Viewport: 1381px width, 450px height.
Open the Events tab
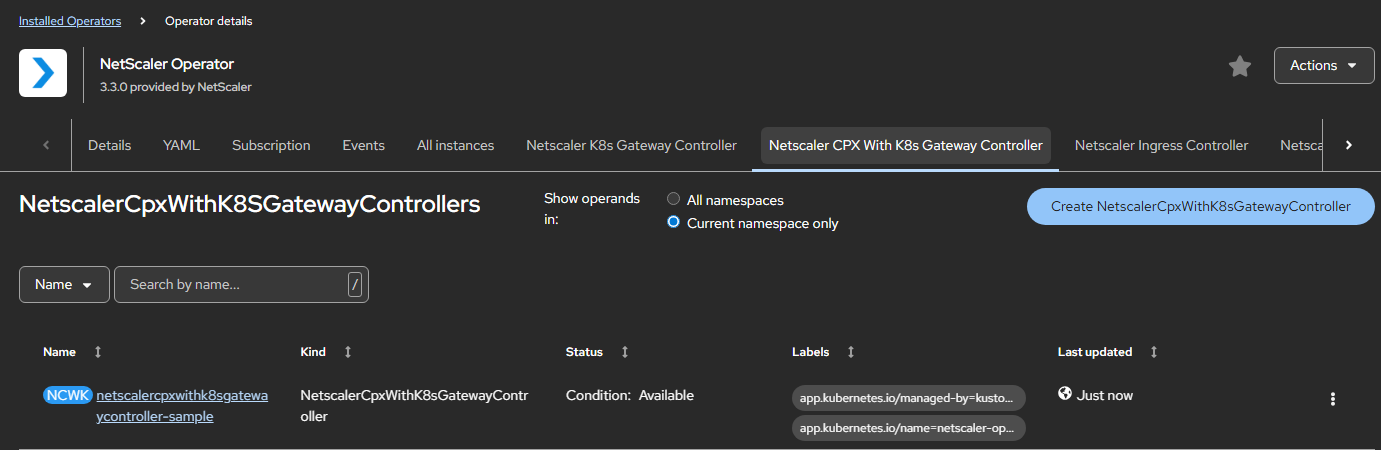click(x=363, y=146)
